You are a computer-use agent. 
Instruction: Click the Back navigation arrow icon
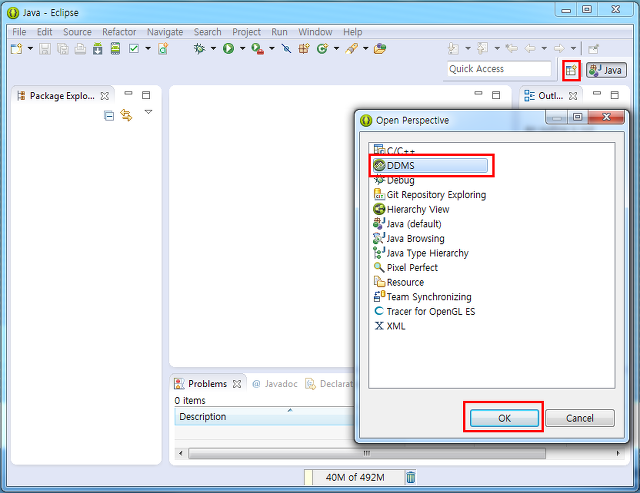(x=530, y=49)
